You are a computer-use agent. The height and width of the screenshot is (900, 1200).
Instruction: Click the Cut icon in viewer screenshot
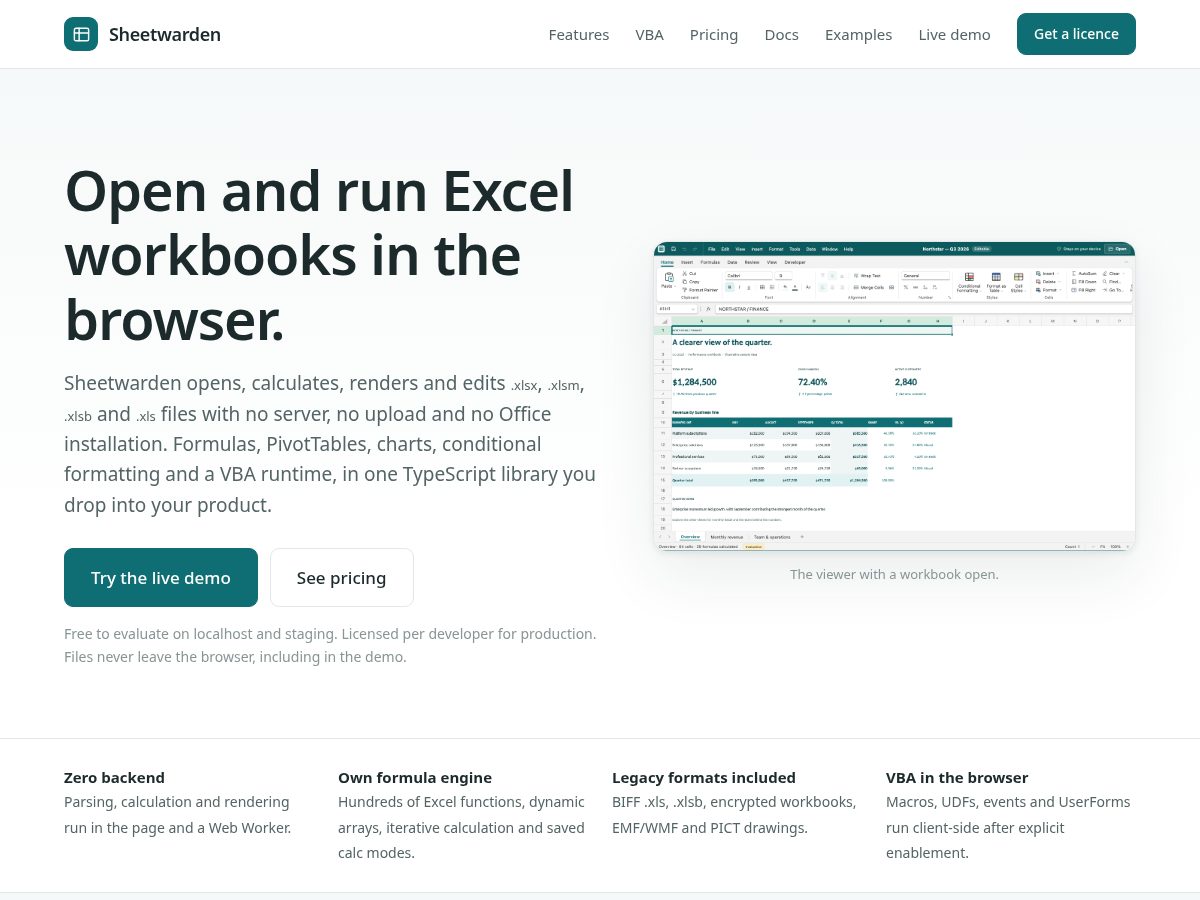685,274
